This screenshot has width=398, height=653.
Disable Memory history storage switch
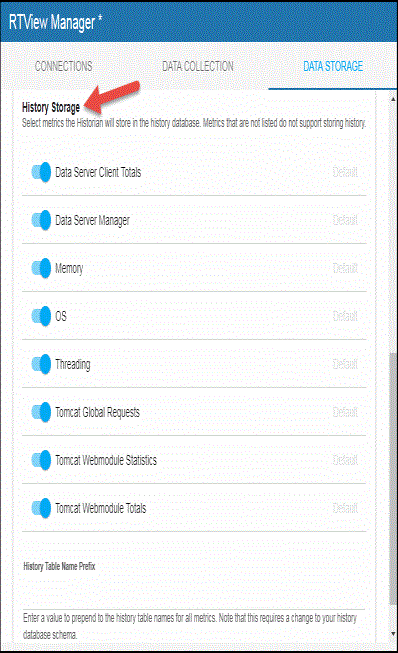(41, 268)
